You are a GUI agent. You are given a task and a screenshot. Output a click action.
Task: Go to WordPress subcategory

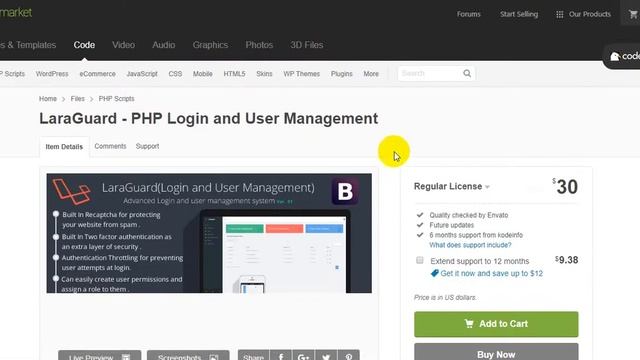[x=52, y=74]
